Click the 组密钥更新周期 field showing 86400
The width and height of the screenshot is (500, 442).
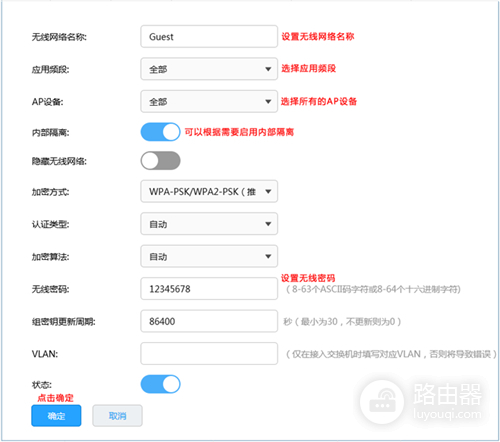(x=209, y=321)
